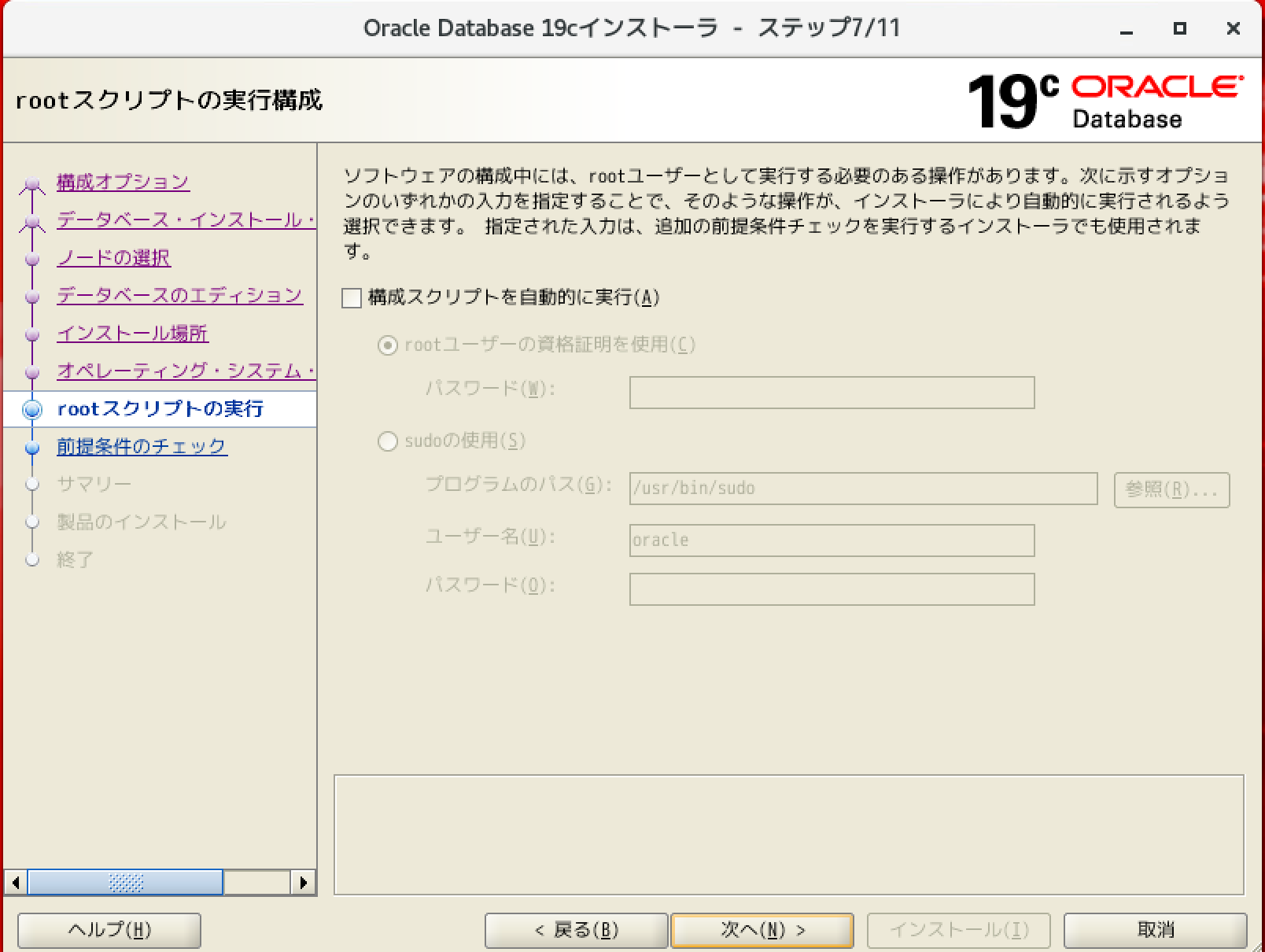The height and width of the screenshot is (952, 1265).
Task: Open the オペレーティング・システム step link
Action: pos(186,371)
